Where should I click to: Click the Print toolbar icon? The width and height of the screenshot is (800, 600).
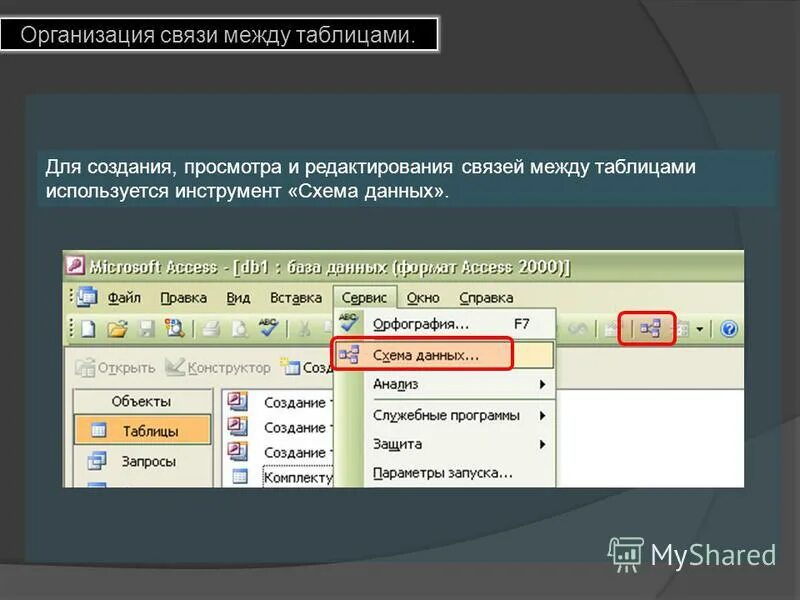[x=211, y=329]
